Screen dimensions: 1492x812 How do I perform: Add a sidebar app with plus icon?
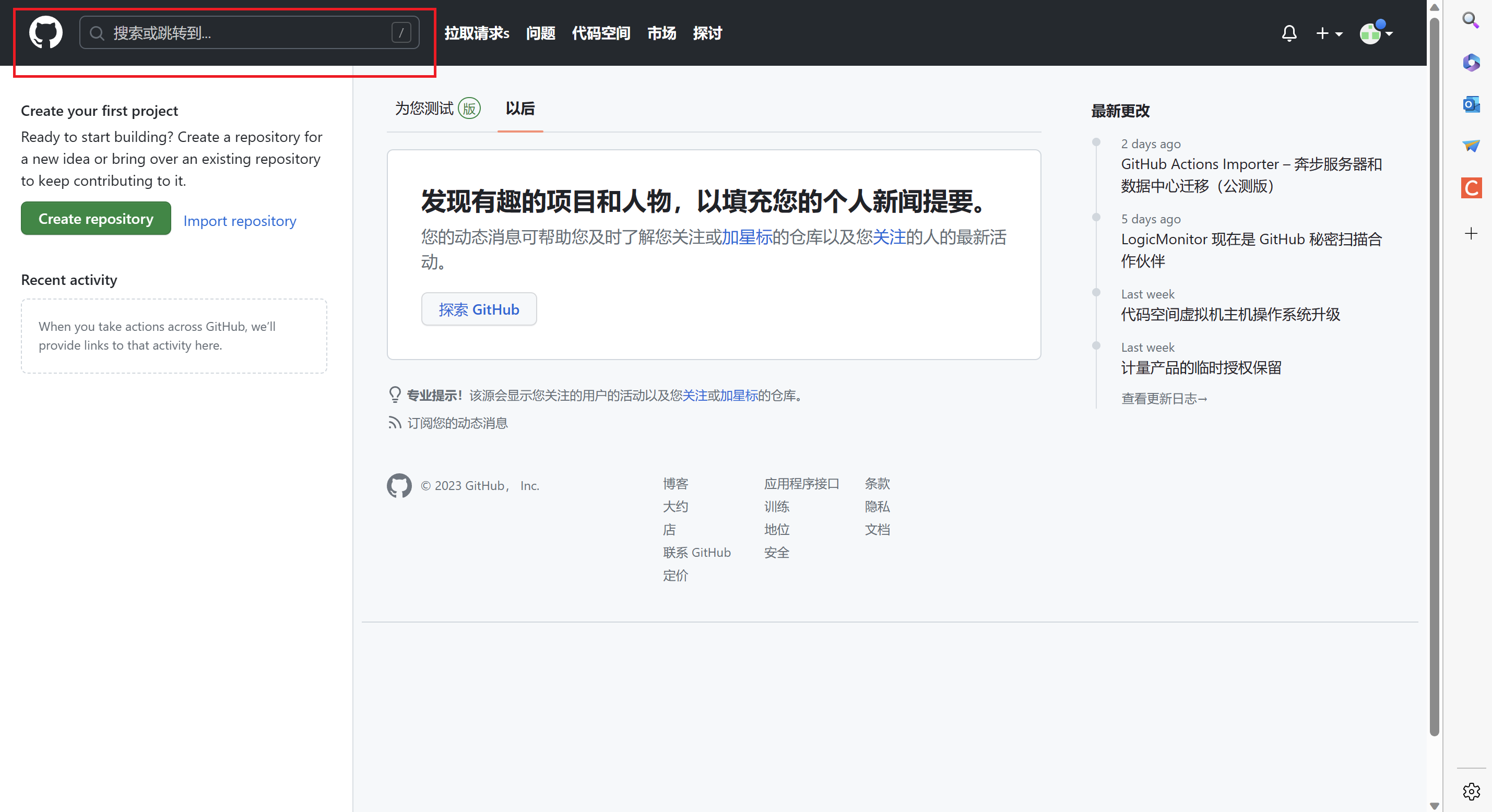[1471, 233]
